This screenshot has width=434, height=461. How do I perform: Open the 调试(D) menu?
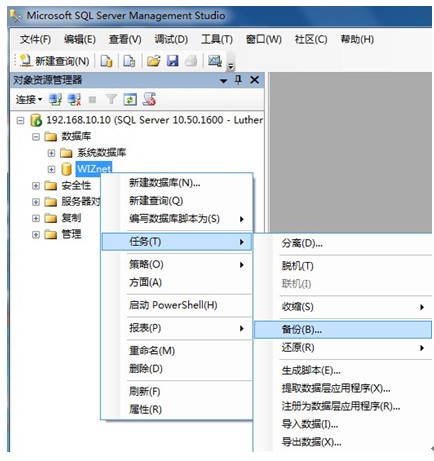coord(171,40)
